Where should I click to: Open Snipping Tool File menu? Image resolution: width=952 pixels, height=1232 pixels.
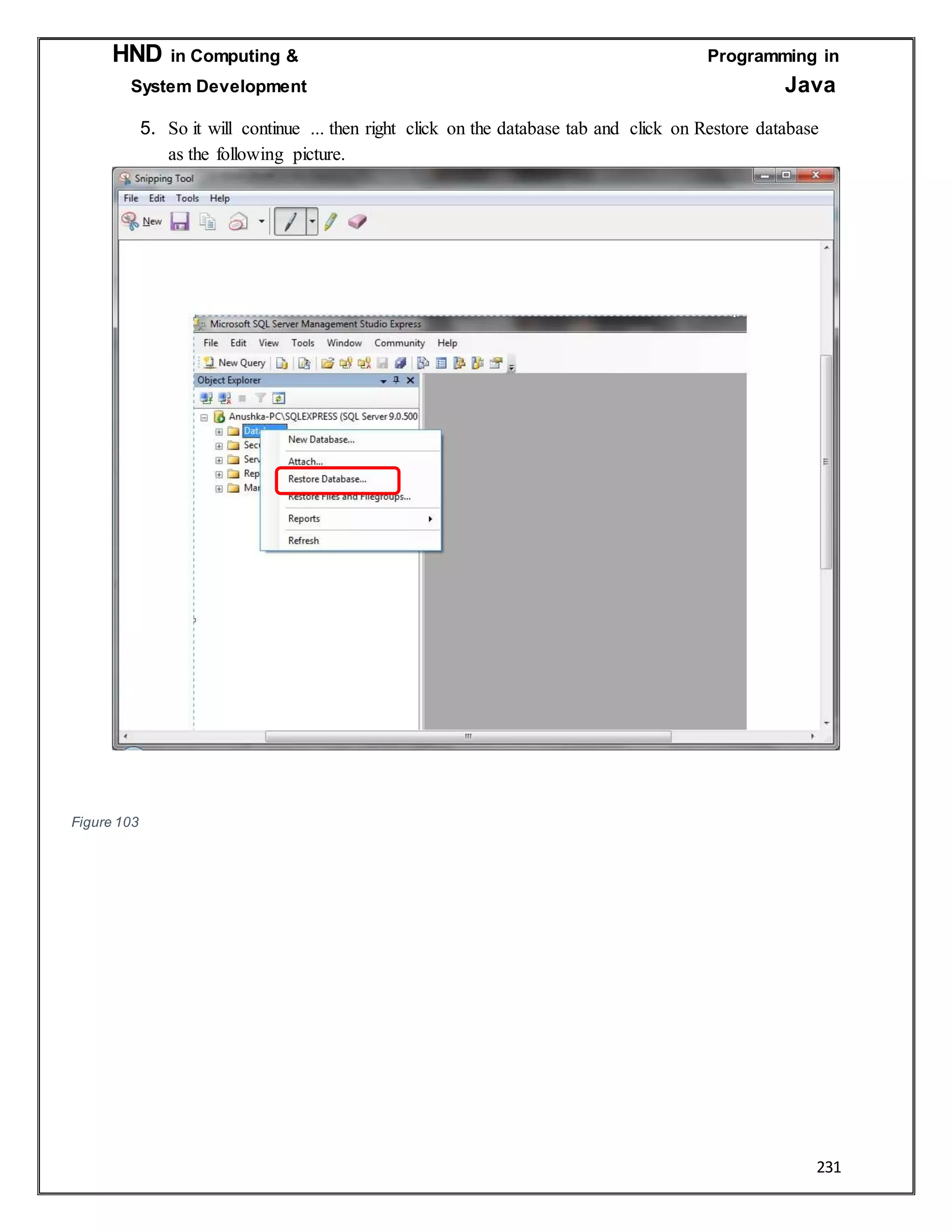point(131,198)
